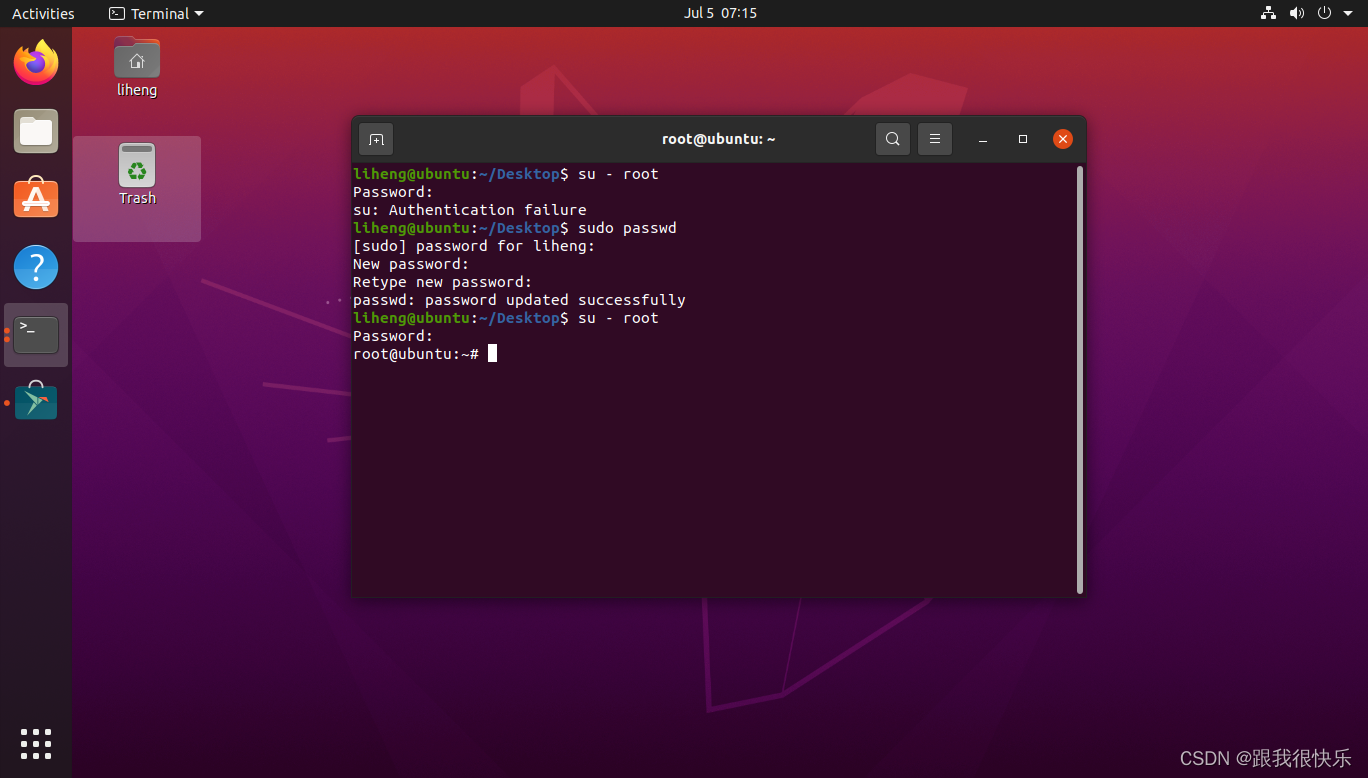Open the Files application from the dock
This screenshot has width=1368, height=778.
click(x=36, y=131)
